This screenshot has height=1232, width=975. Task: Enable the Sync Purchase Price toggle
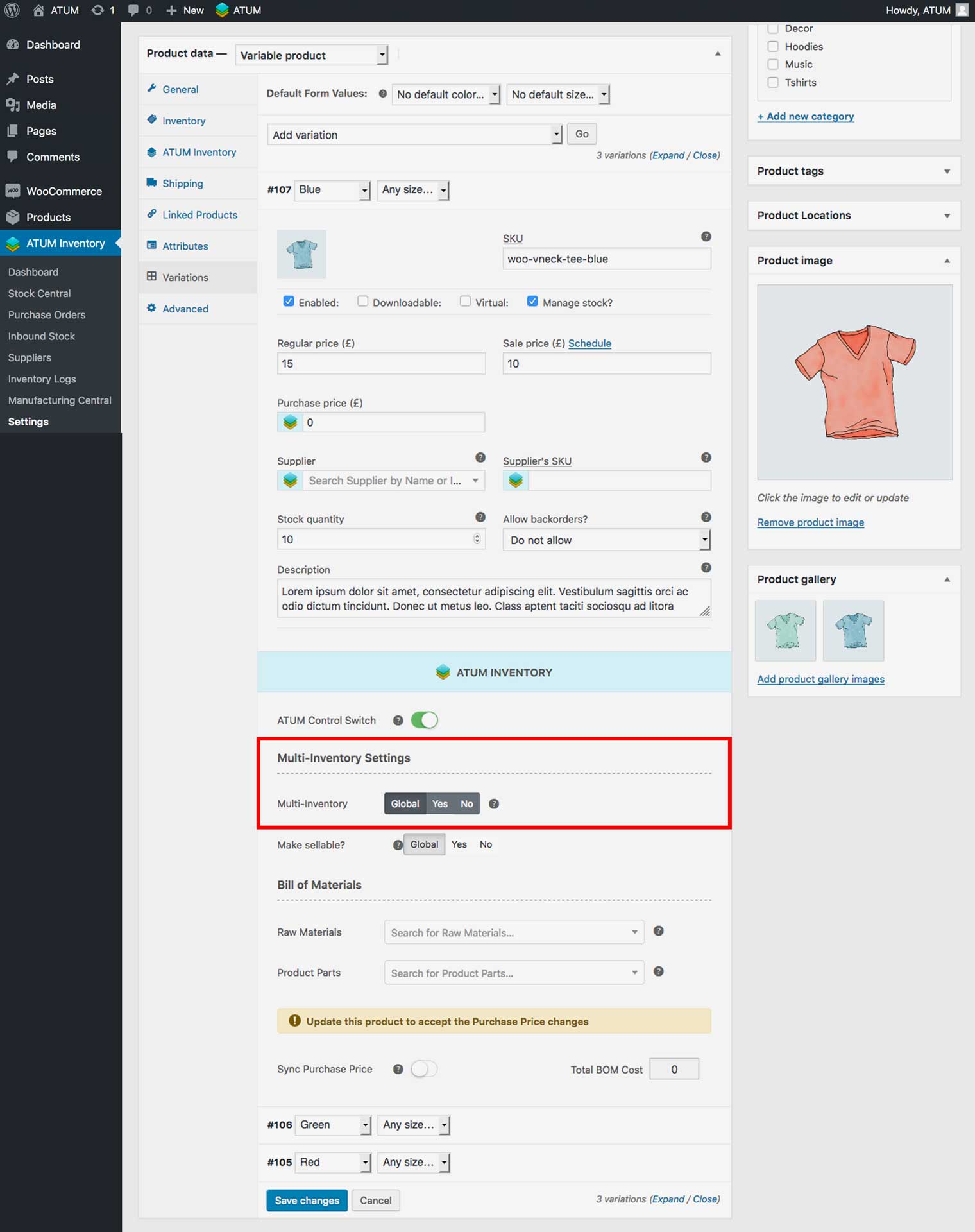(424, 1069)
